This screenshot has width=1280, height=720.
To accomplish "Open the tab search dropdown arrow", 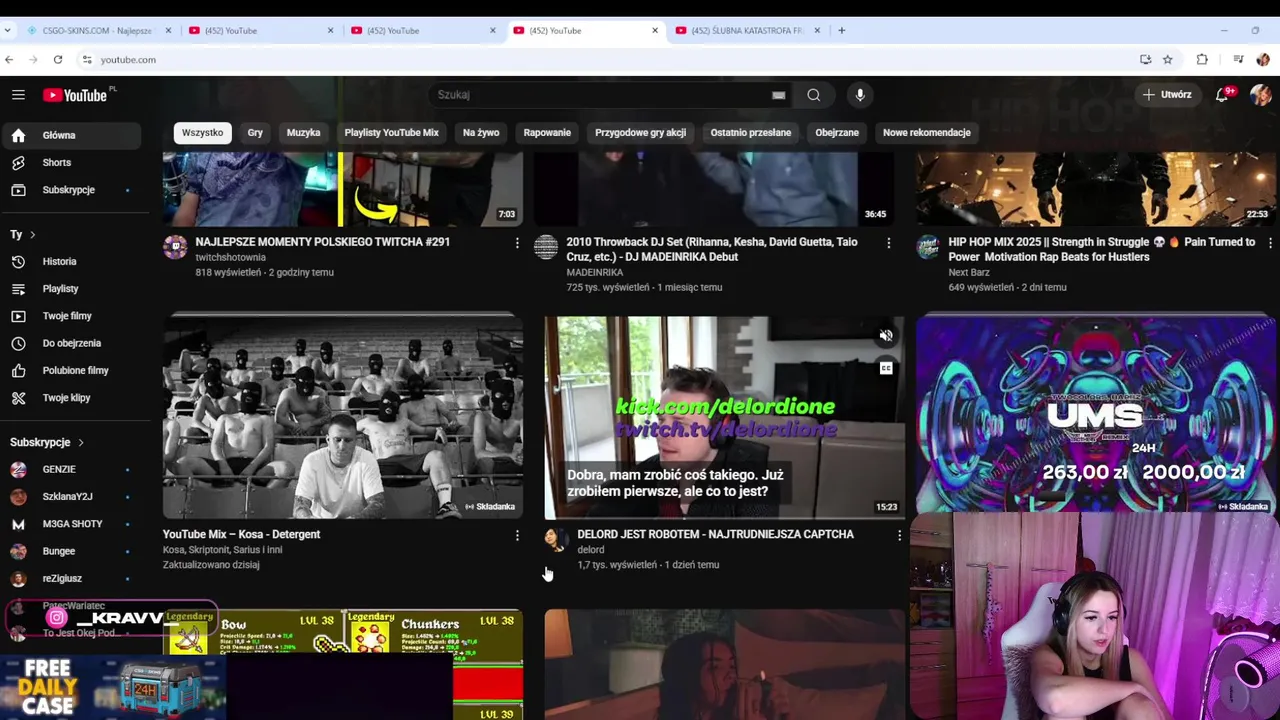I will coord(8,31).
